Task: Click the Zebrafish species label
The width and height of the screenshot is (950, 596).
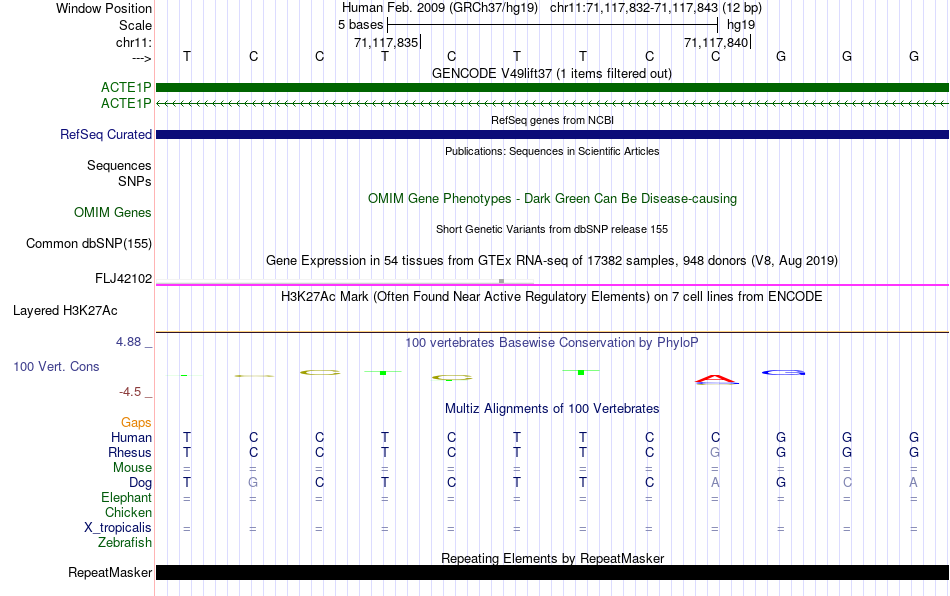Action: click(x=125, y=542)
